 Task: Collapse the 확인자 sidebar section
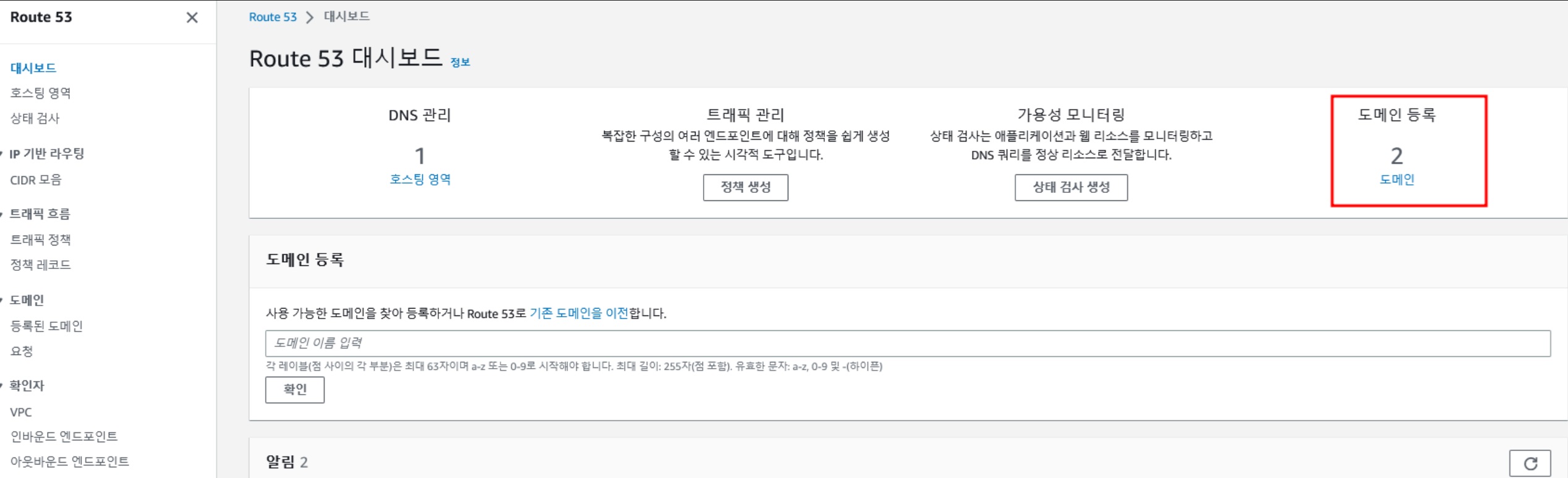pyautogui.click(x=2, y=386)
